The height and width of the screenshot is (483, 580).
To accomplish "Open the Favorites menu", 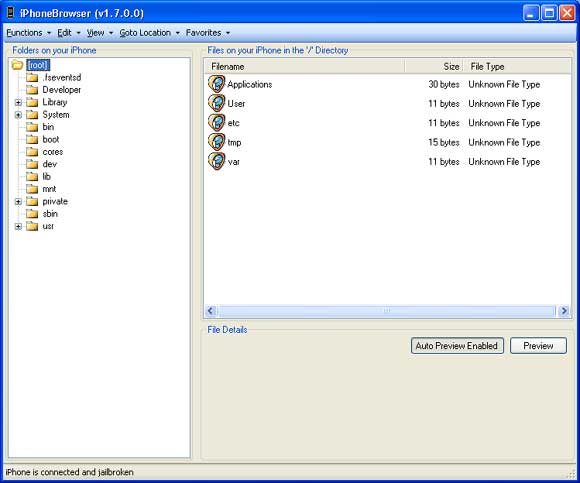I will click(x=208, y=33).
